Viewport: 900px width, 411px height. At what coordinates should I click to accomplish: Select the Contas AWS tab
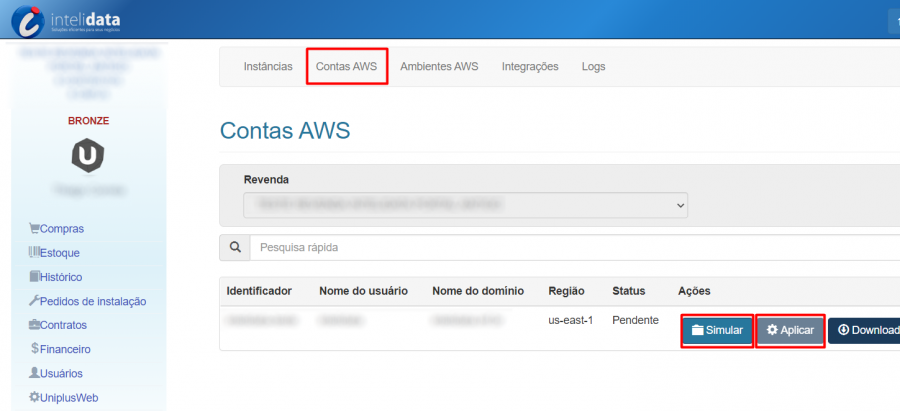[x=346, y=67]
